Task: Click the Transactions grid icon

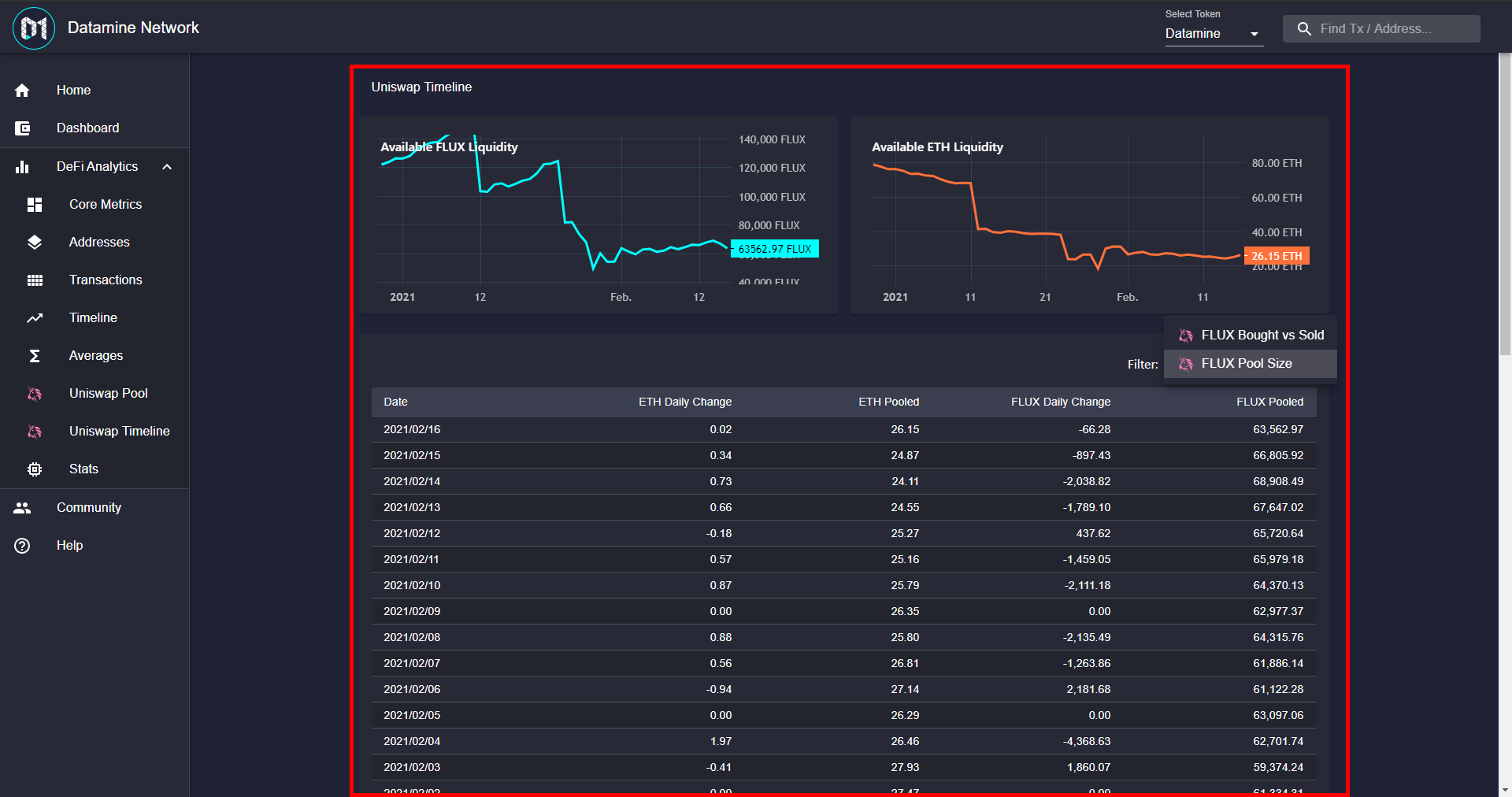Action: pos(35,280)
